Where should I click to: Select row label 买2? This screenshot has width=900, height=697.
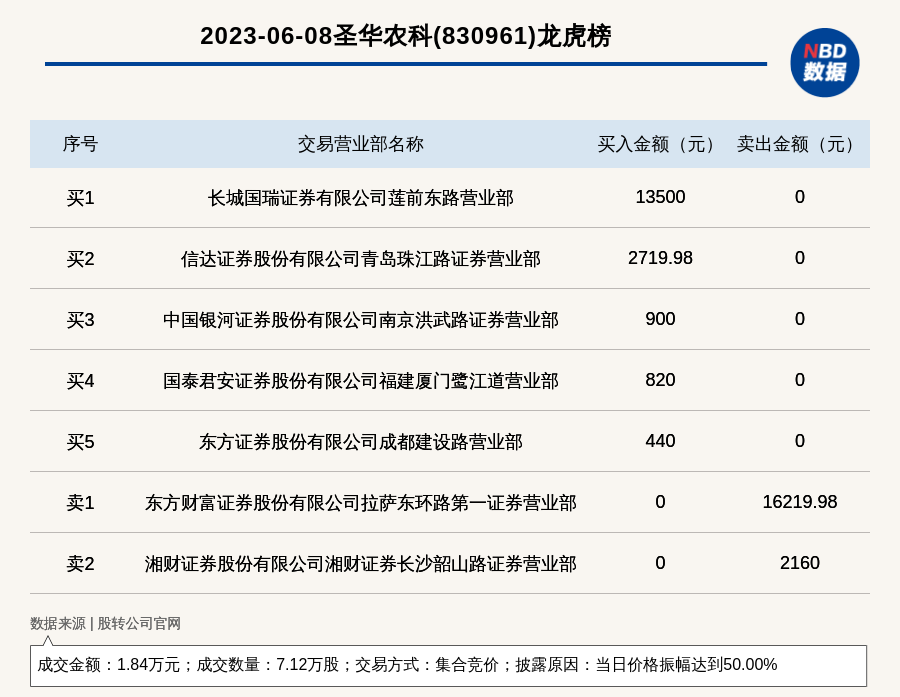pos(80,259)
